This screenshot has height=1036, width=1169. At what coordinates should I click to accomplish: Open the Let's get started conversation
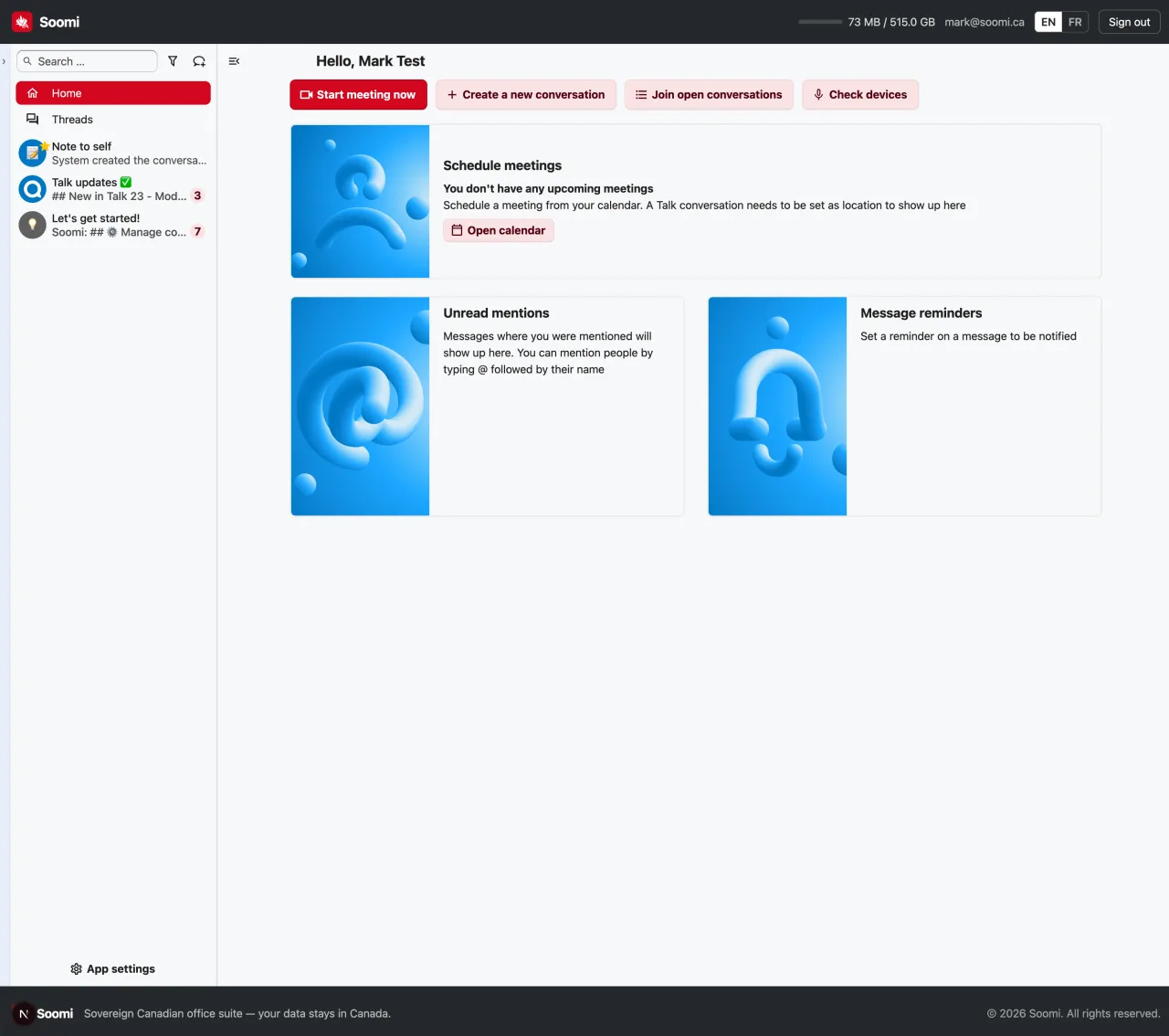(113, 225)
